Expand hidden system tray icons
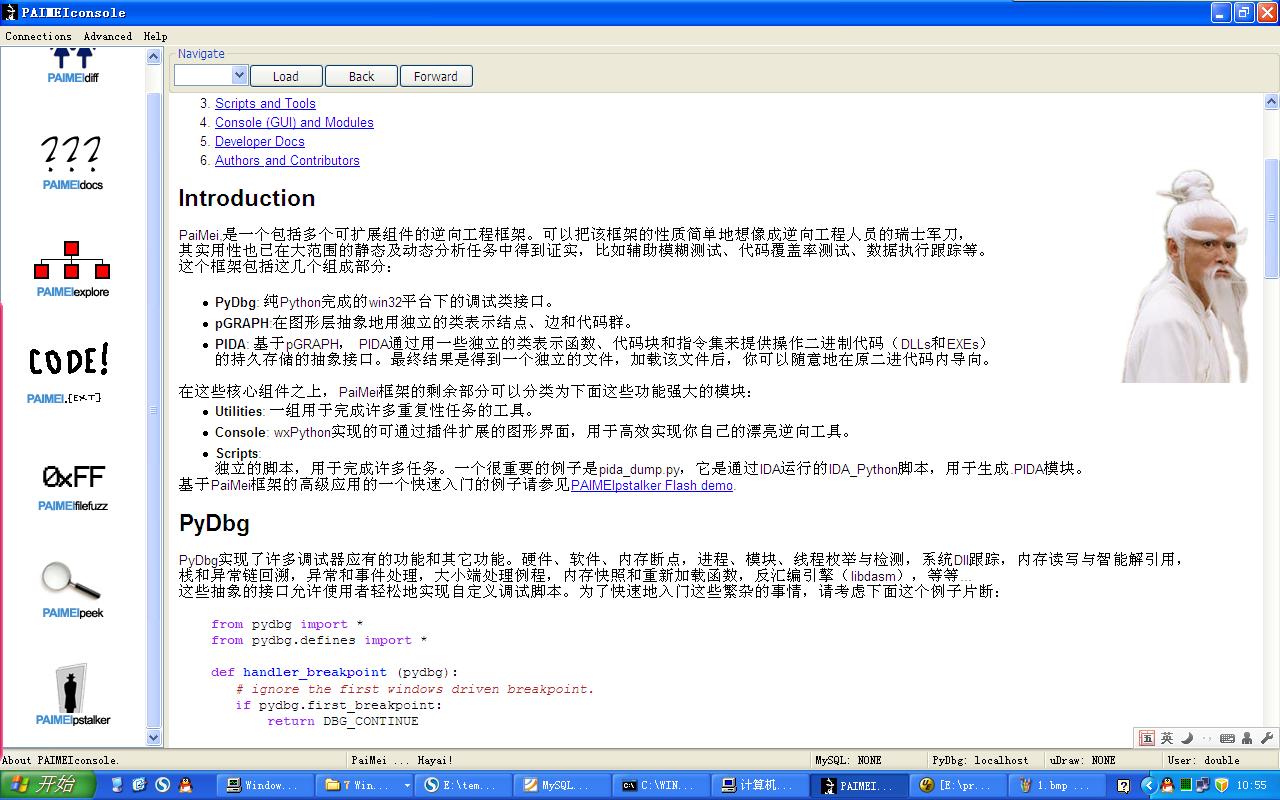This screenshot has height=800, width=1280. pyautogui.click(x=1149, y=786)
